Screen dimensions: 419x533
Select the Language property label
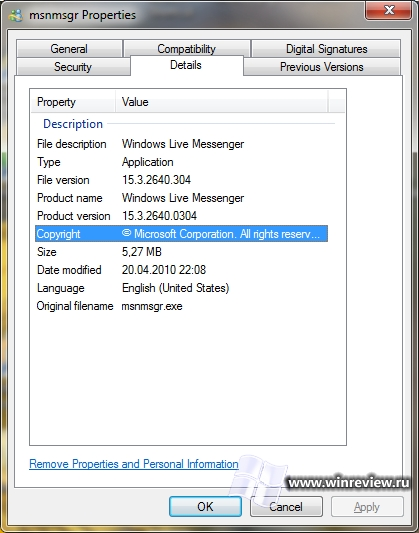60,288
